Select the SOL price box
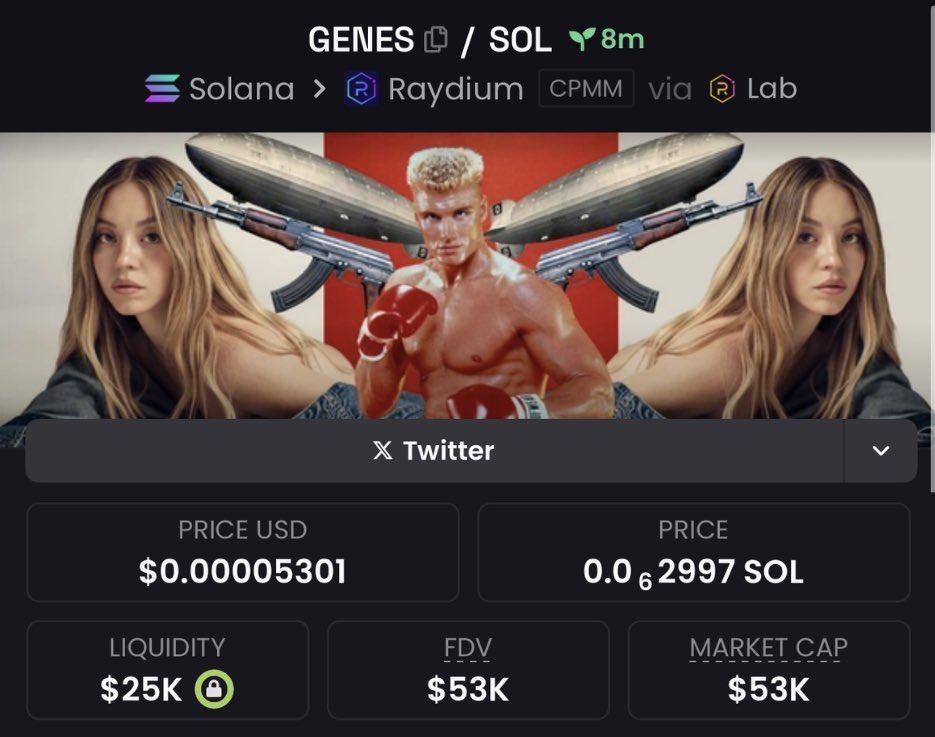Screen dimensions: 935x737 click(x=693, y=552)
